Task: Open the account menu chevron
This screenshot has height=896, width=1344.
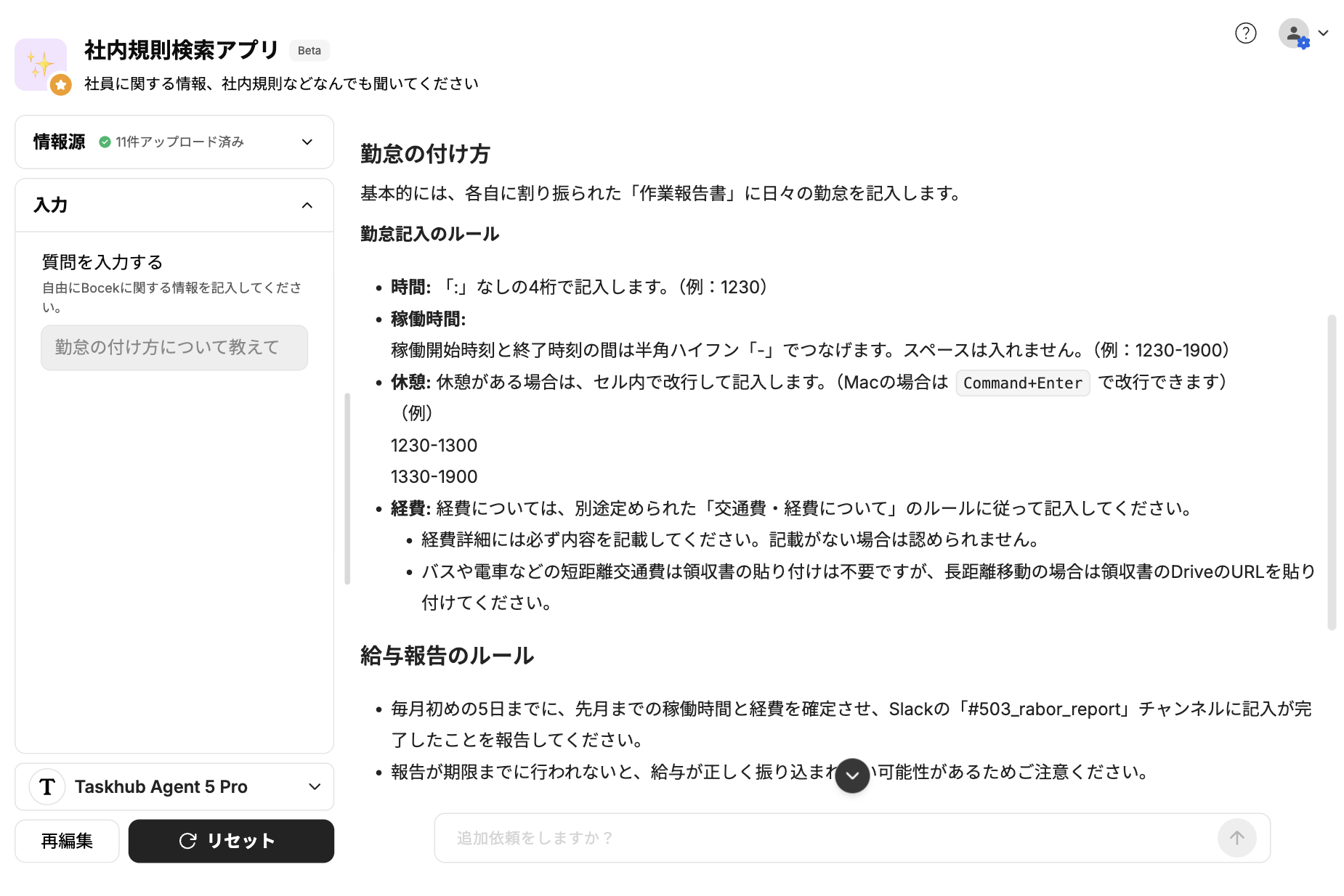Action: point(1324,33)
